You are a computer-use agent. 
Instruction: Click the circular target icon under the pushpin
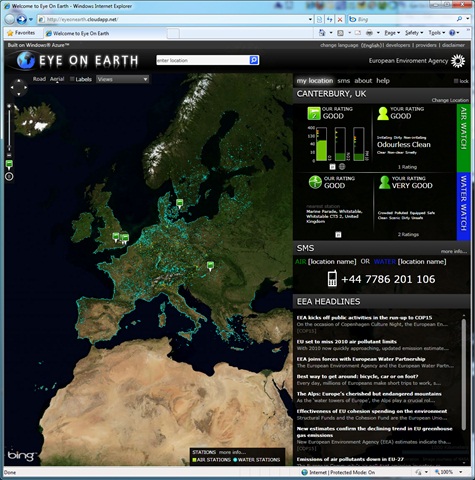tap(9, 177)
